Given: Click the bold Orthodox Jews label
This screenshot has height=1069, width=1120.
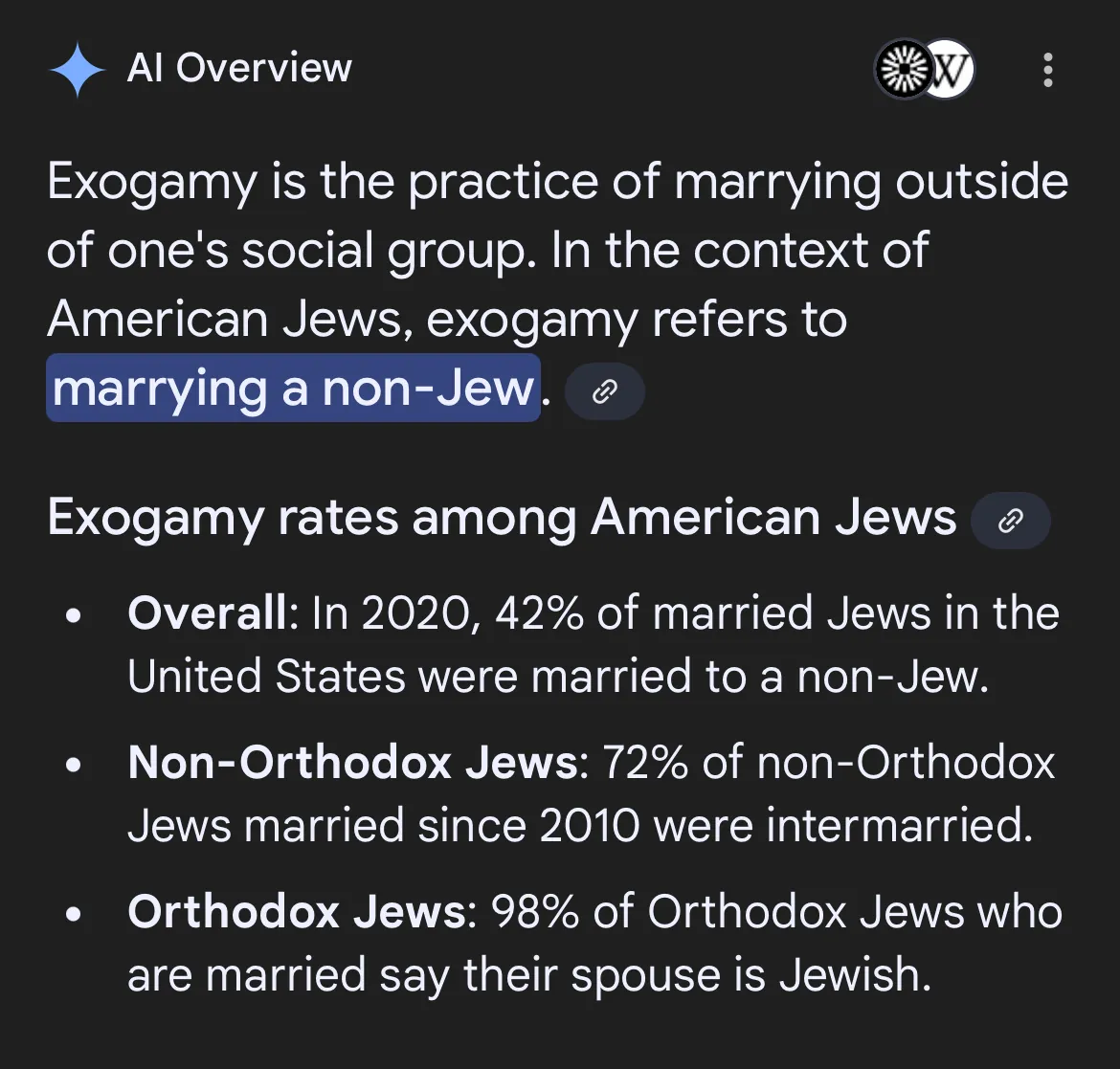Looking at the screenshot, I should click(297, 911).
